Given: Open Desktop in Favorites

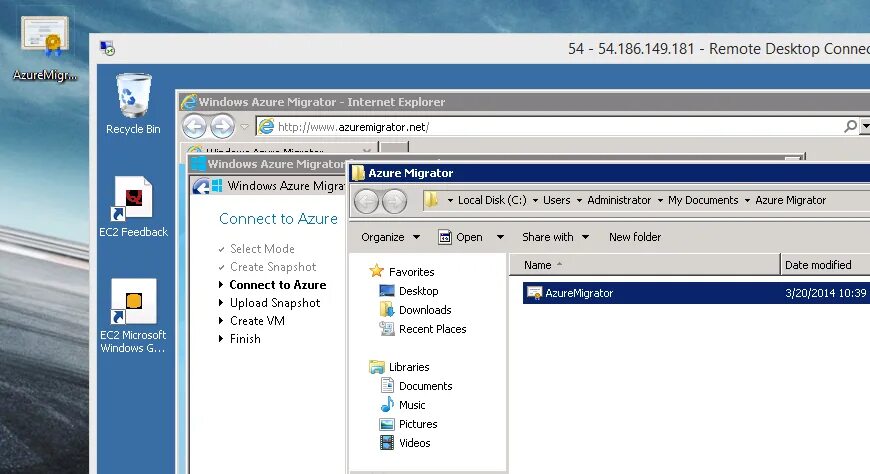Looking at the screenshot, I should coord(409,291).
